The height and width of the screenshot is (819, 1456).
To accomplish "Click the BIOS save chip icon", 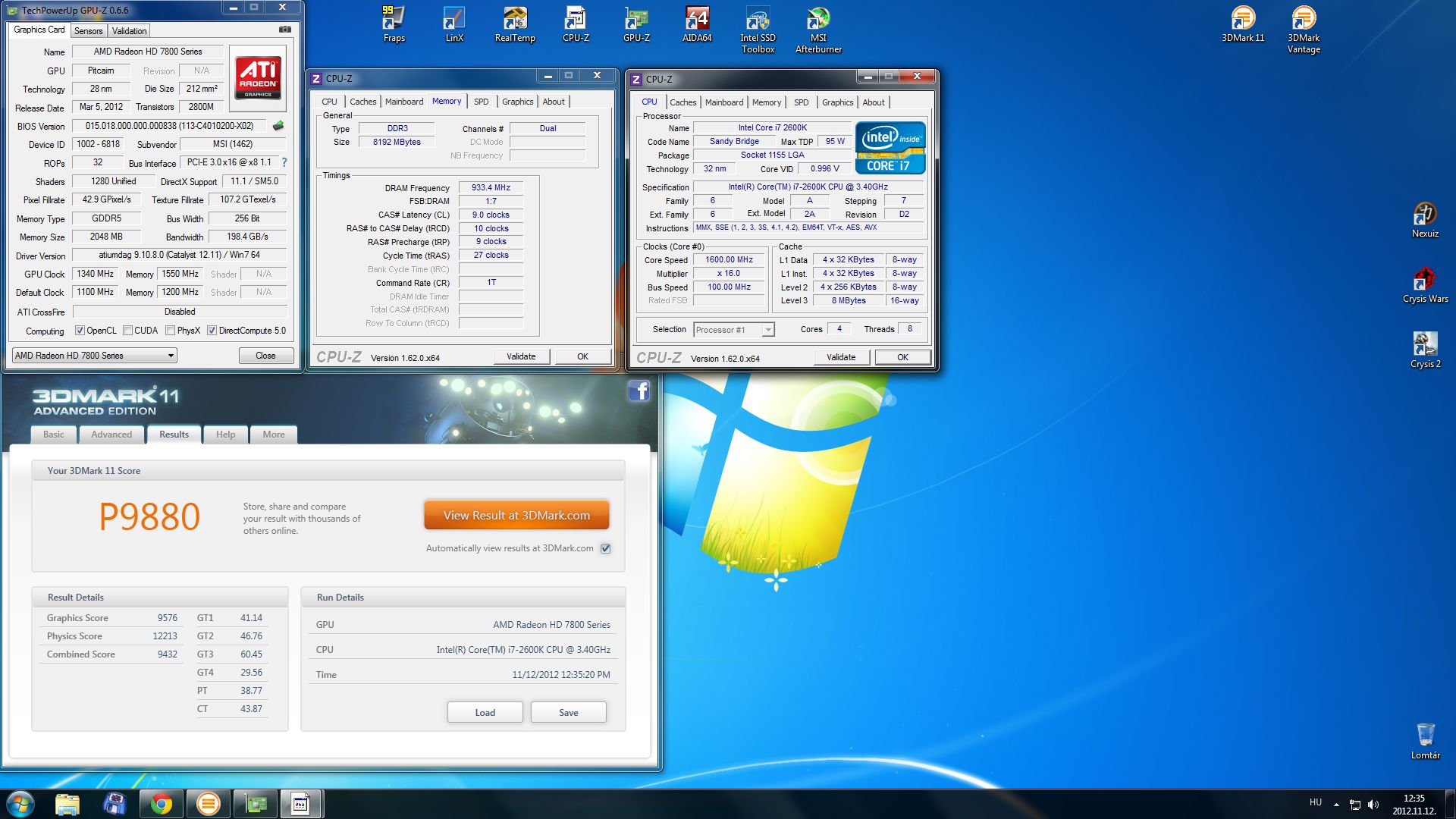I will [278, 126].
